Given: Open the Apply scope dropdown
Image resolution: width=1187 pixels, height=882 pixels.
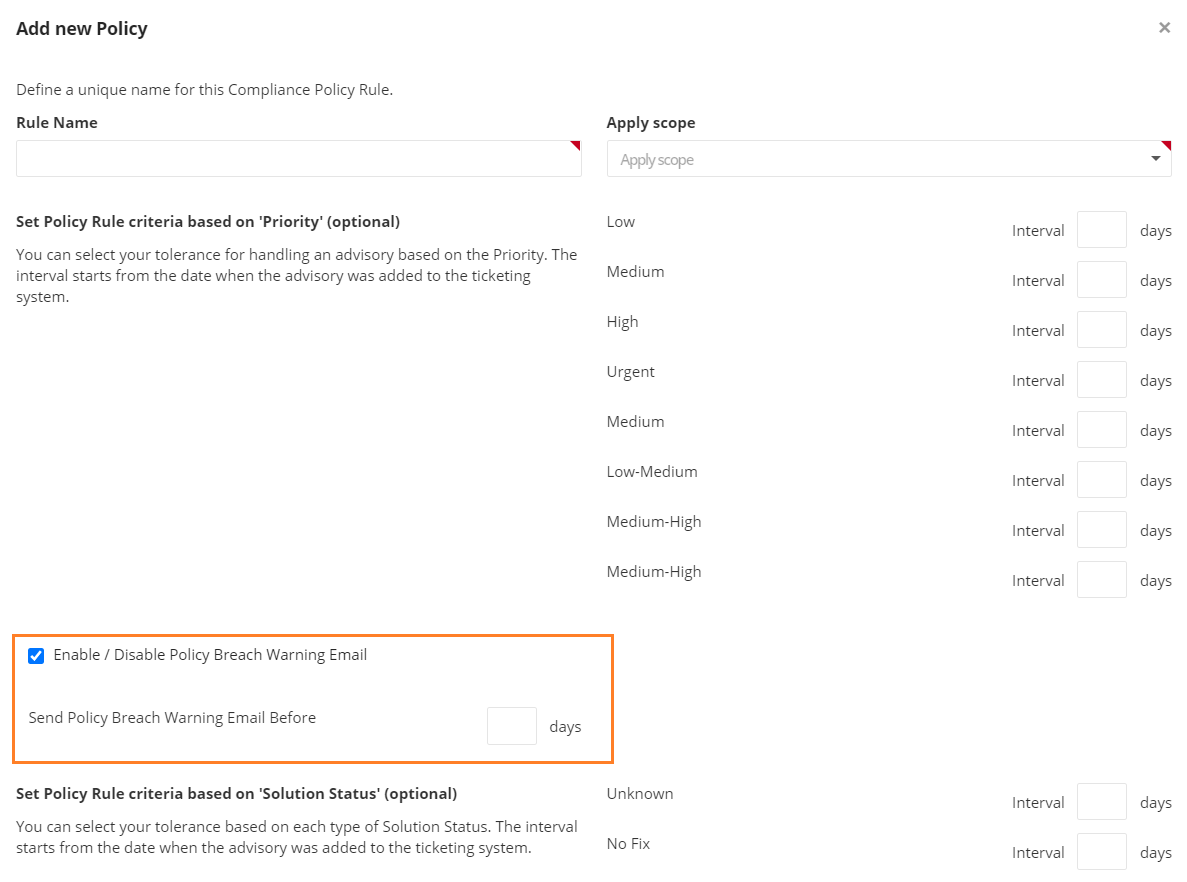Looking at the screenshot, I should click(x=889, y=158).
